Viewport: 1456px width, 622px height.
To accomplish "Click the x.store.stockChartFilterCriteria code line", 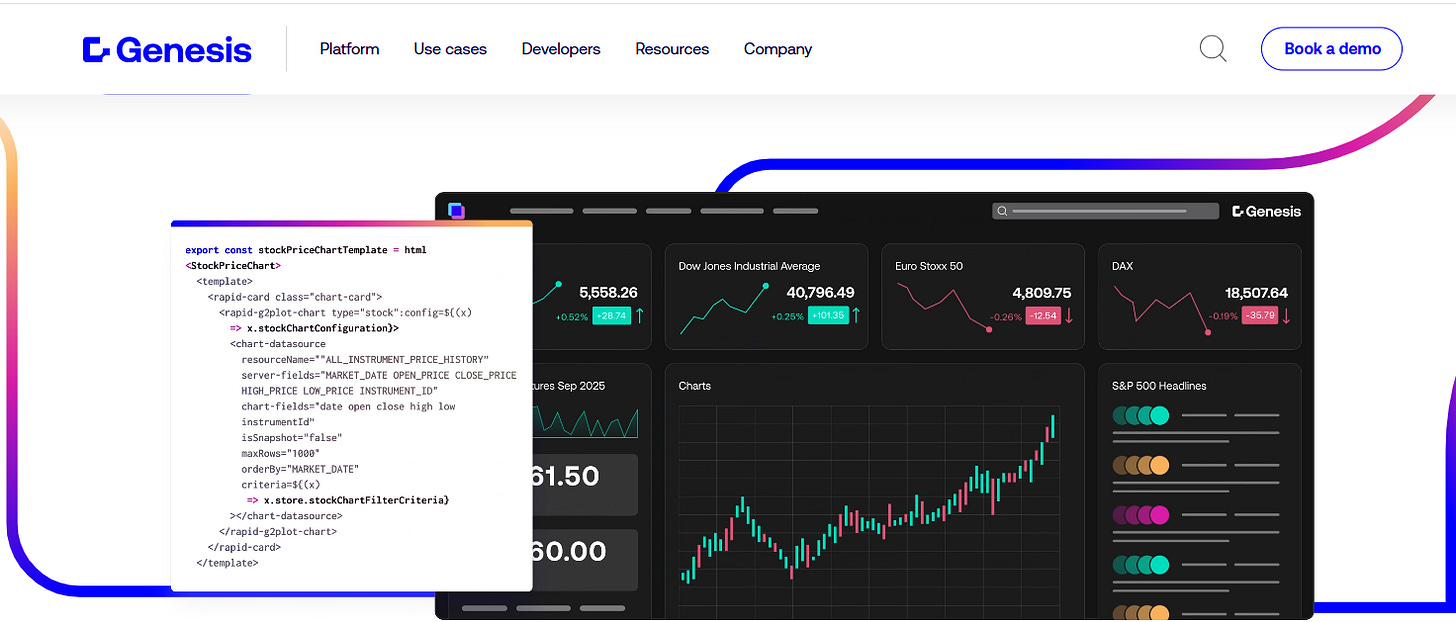I will 349,500.
